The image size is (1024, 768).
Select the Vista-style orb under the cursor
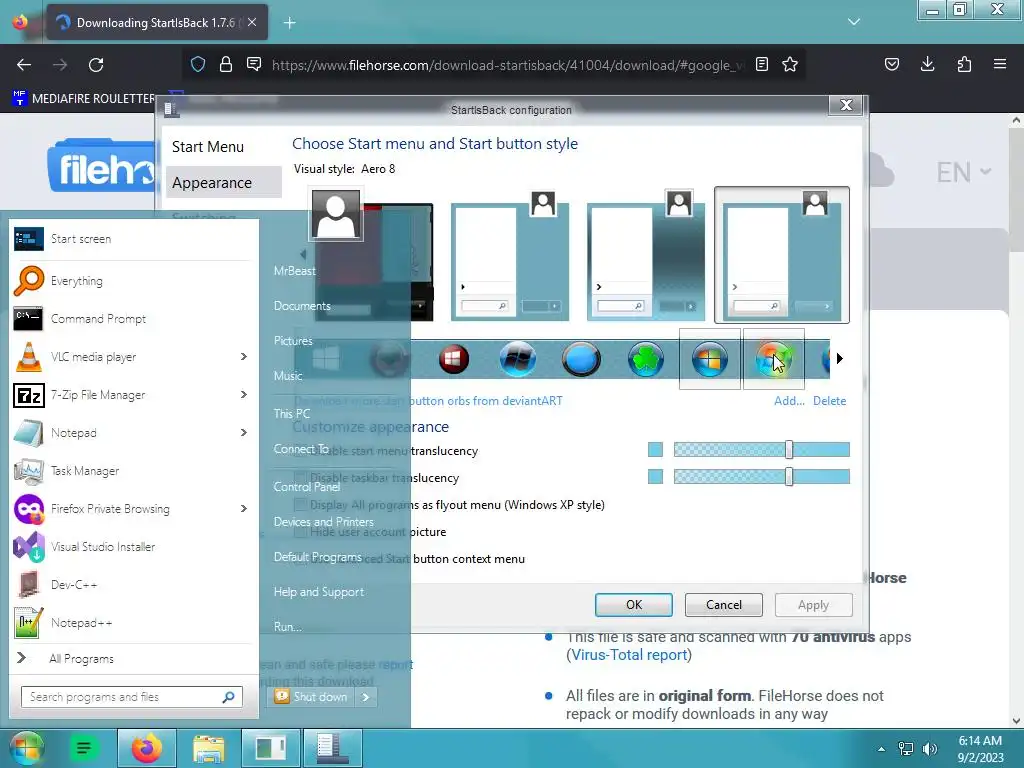click(774, 359)
